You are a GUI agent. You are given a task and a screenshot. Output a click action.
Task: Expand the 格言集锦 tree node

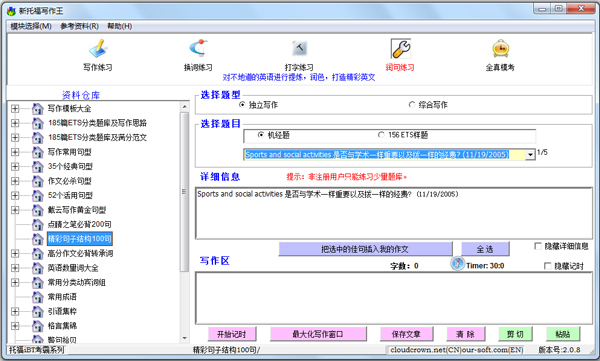point(15,326)
